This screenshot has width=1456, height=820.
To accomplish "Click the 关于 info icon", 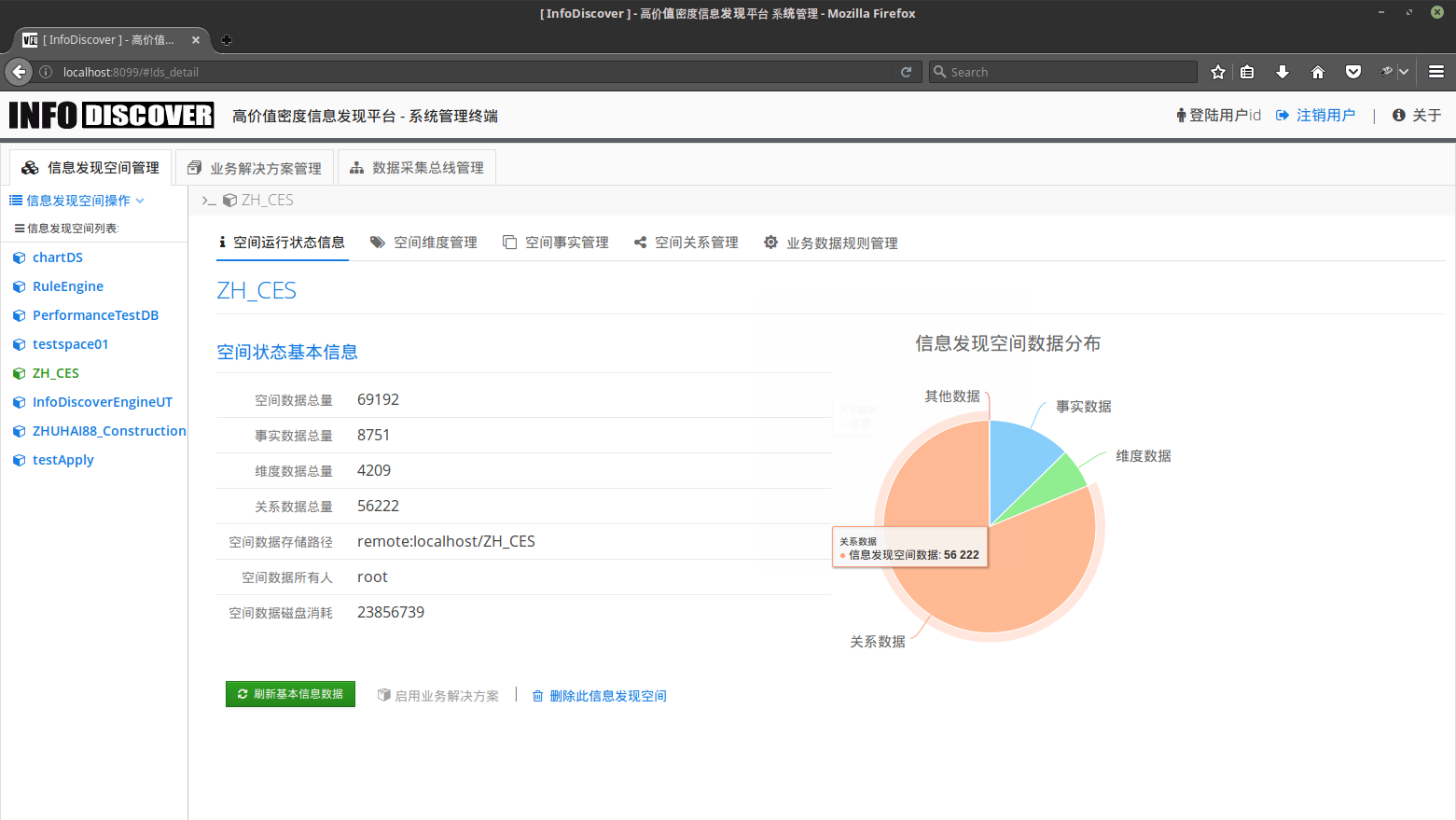I will pyautogui.click(x=1398, y=115).
